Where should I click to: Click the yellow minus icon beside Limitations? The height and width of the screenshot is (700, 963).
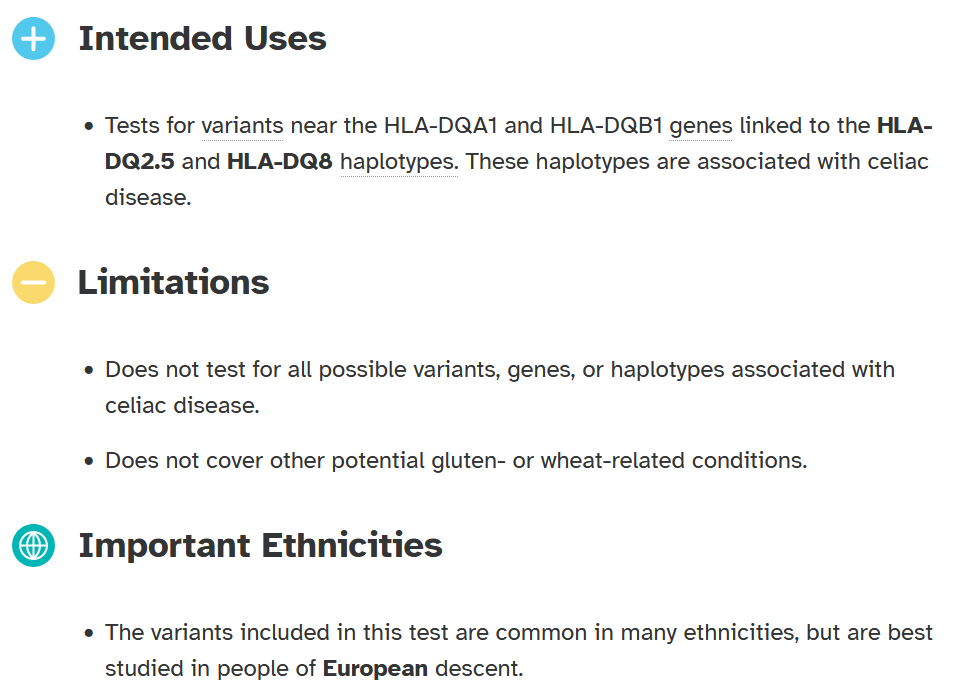[33, 283]
